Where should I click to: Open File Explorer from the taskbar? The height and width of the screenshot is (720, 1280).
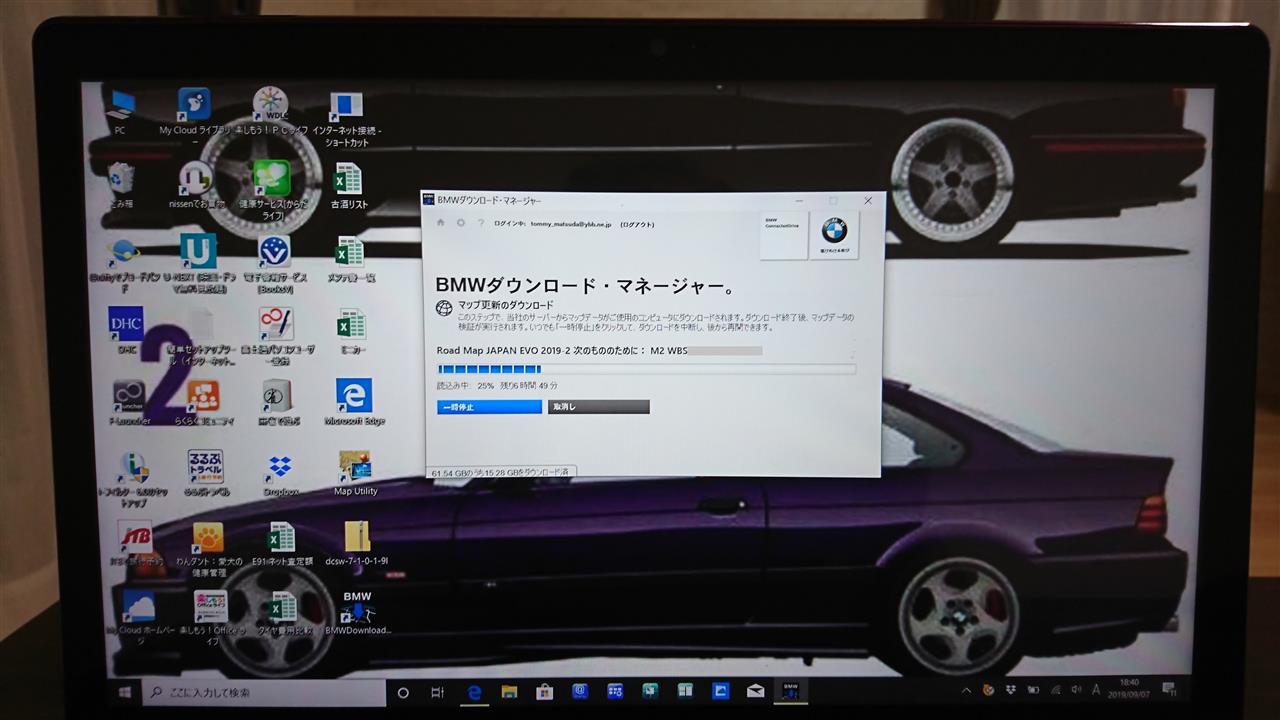click(x=509, y=691)
